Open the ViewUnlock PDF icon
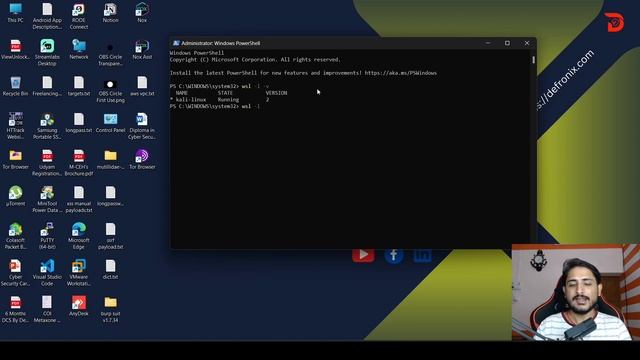This screenshot has height=360, width=640. pos(16,49)
